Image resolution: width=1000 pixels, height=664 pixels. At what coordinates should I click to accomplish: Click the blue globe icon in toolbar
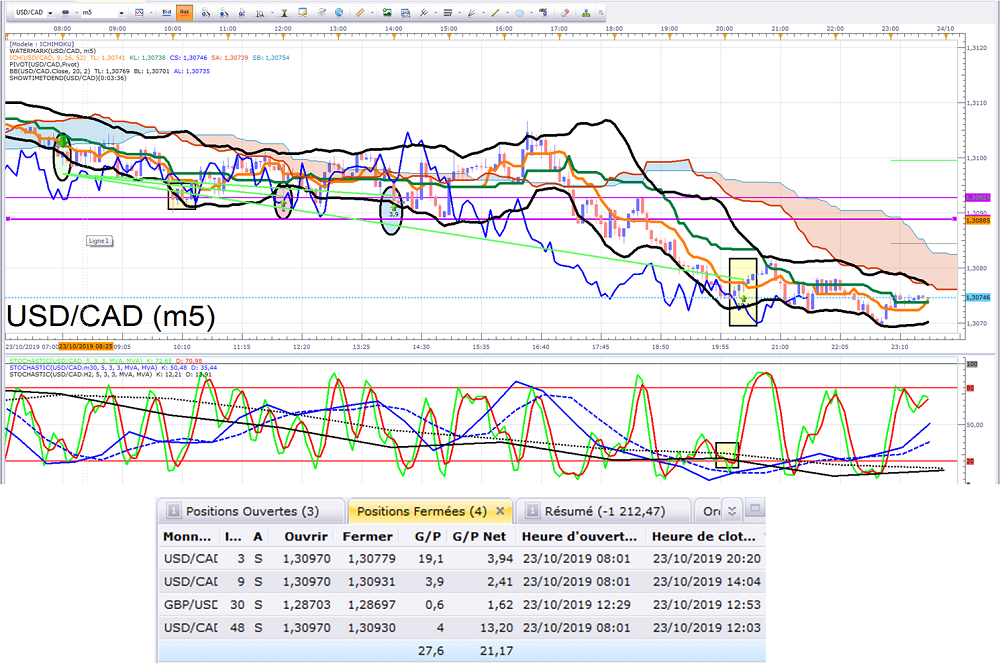(x=339, y=13)
